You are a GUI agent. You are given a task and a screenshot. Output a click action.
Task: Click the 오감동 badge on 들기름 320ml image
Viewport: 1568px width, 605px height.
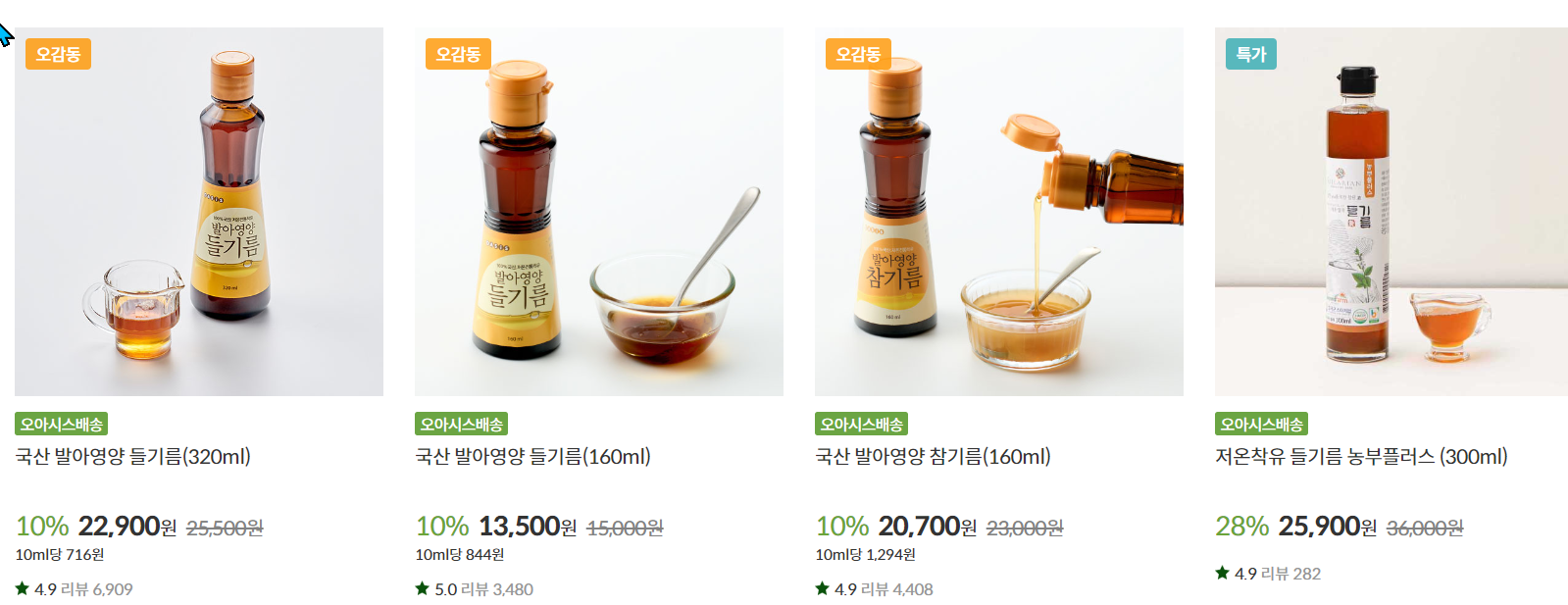58,54
